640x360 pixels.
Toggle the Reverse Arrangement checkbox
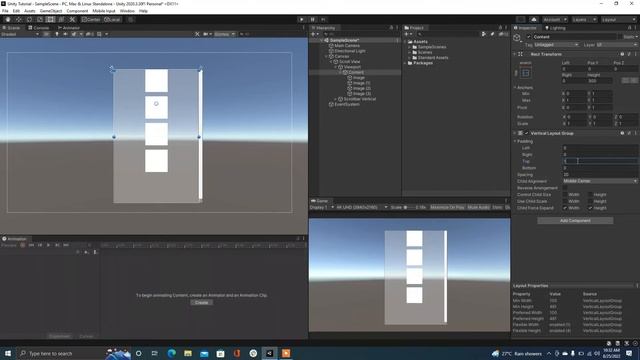[x=565, y=188]
